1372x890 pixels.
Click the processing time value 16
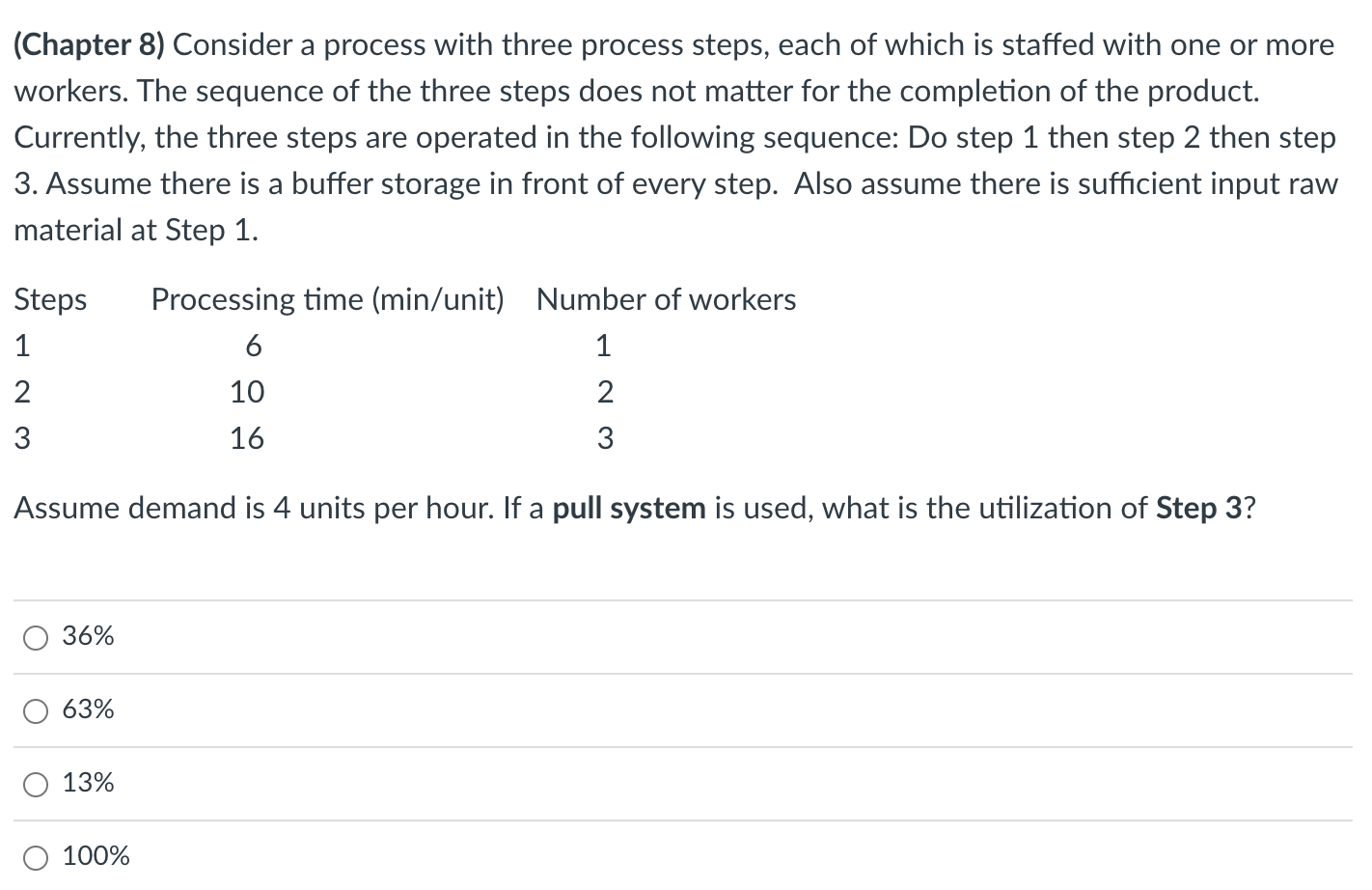tap(247, 438)
